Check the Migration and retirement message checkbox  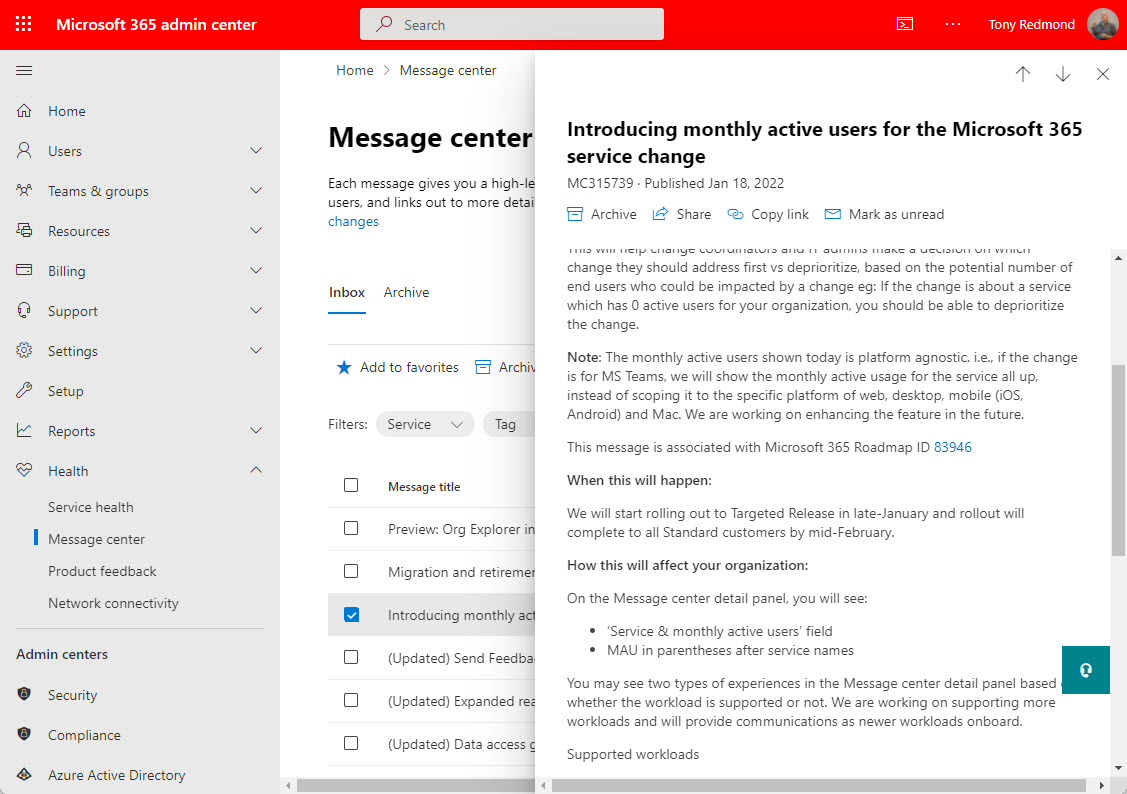351,571
